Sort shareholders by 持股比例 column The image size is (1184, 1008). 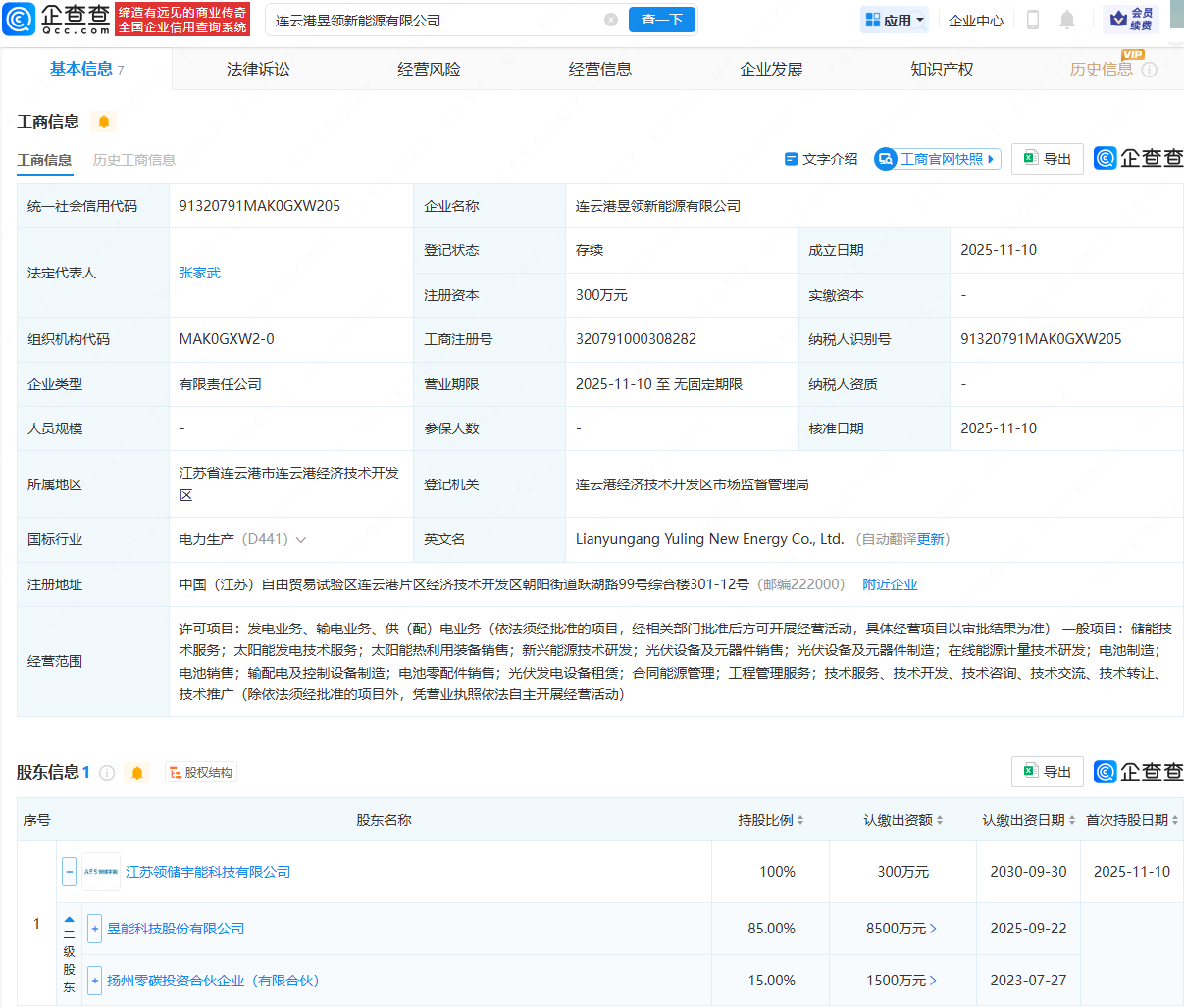pyautogui.click(x=771, y=820)
